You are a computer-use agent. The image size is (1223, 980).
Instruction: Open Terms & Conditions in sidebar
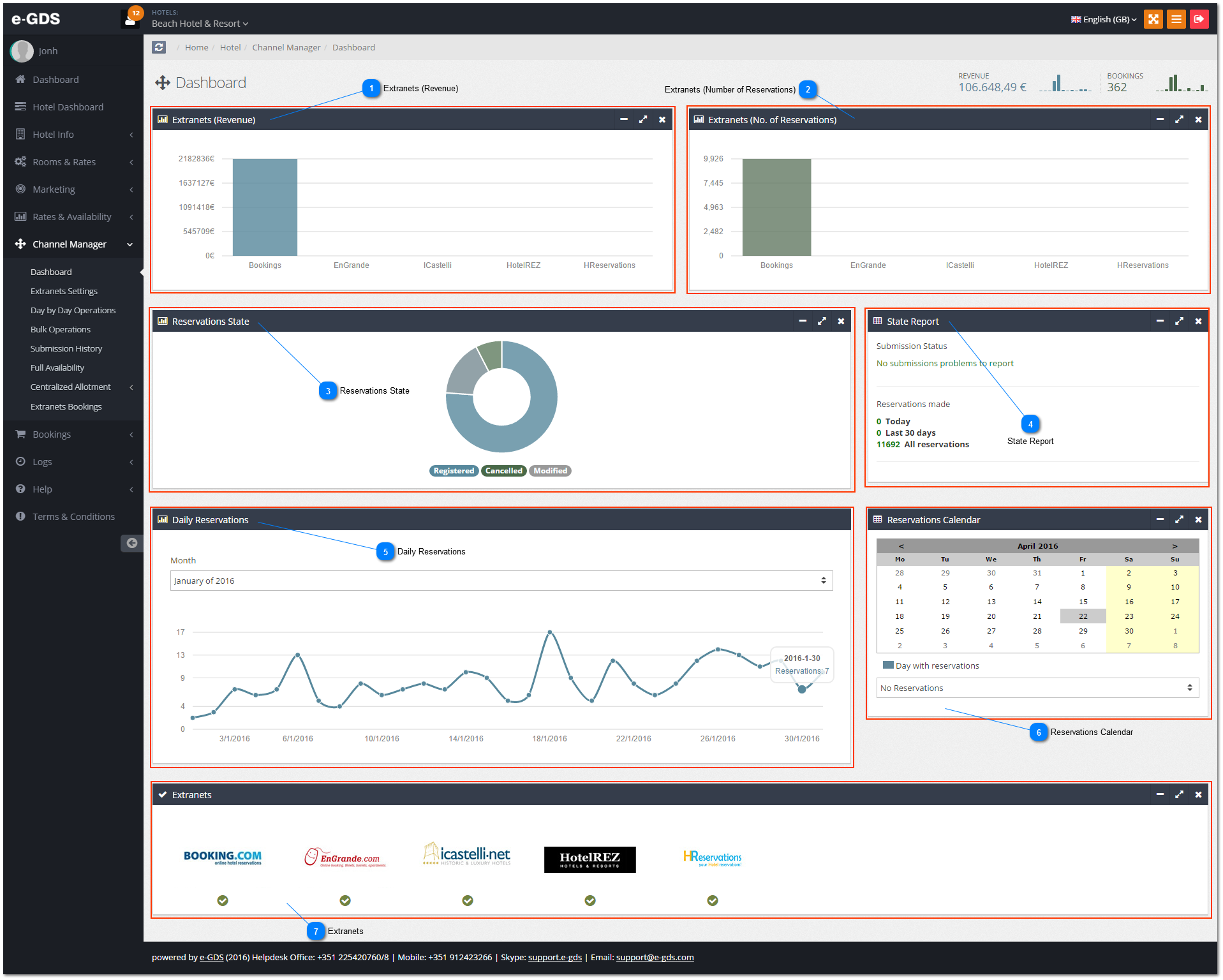pyautogui.click(x=73, y=517)
